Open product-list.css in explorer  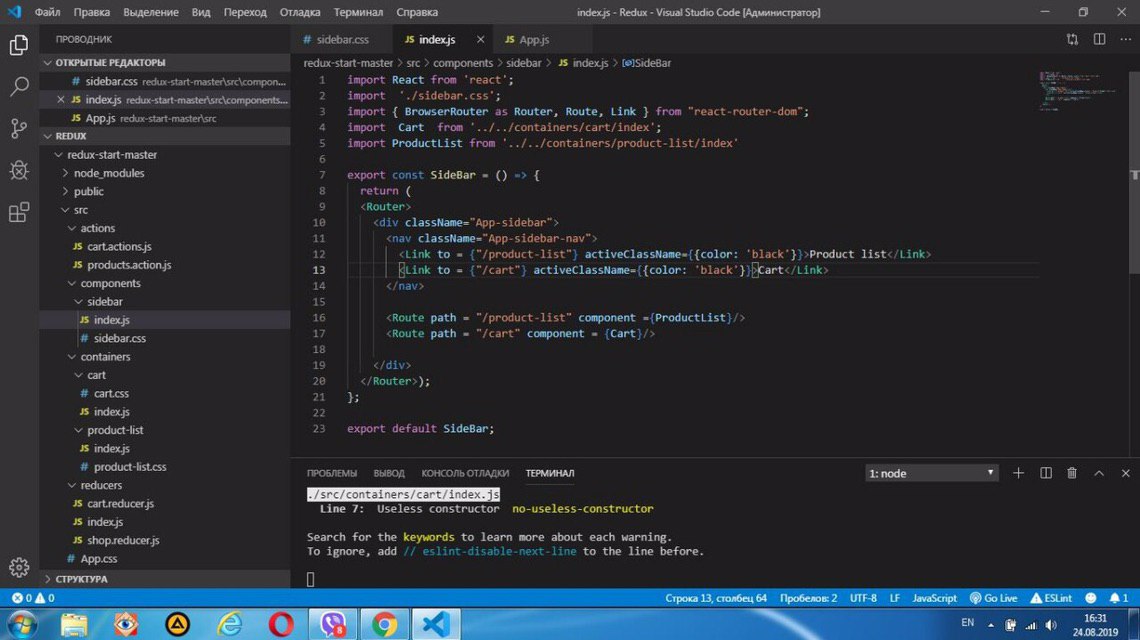tap(129, 466)
